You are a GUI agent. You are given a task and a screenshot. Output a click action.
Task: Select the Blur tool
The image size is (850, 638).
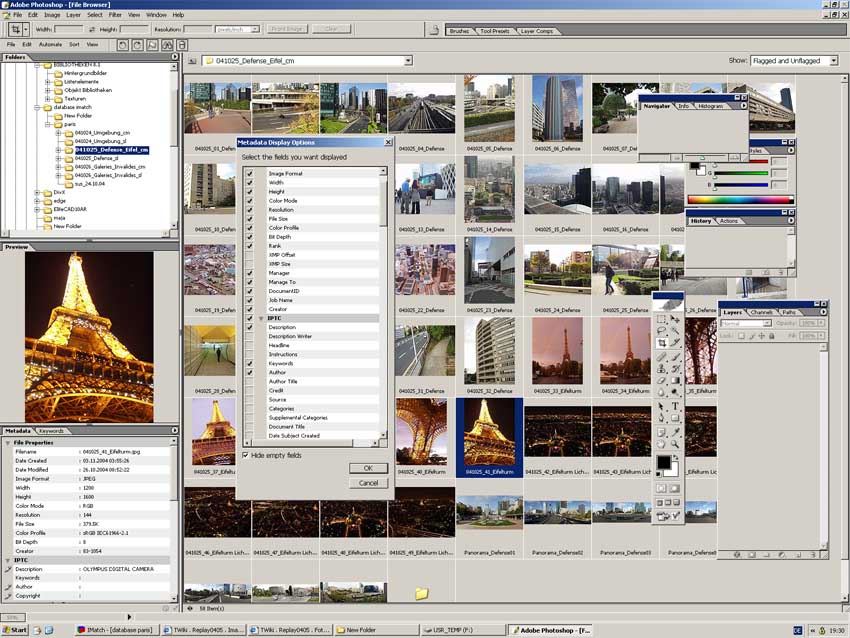tap(661, 392)
